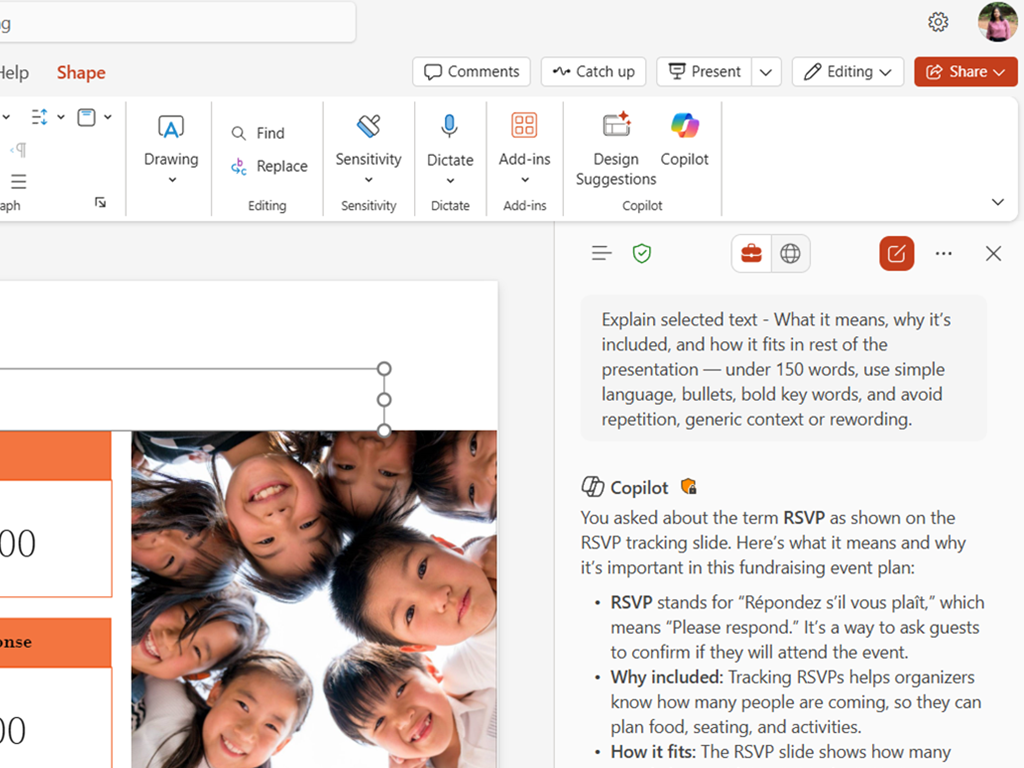1024x768 pixels.
Task: Collapse the ribbon with the chevron
Action: click(997, 202)
